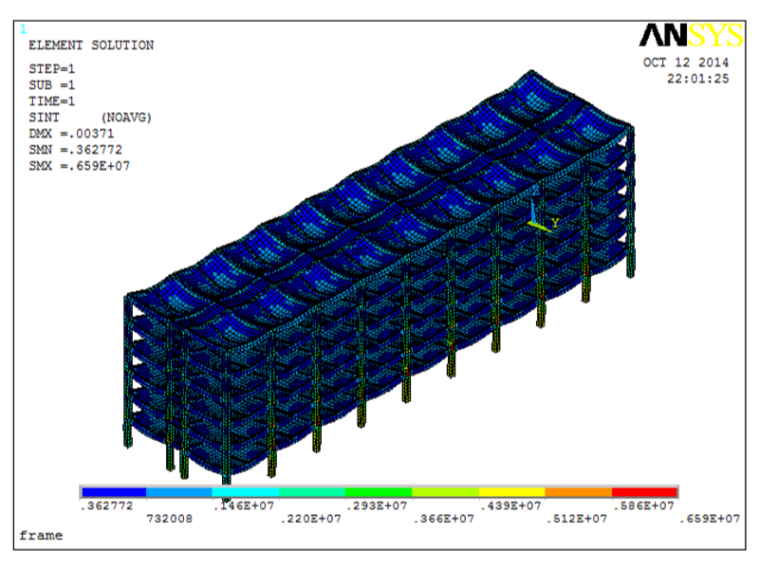This screenshot has height=570, width=760.
Task: Click the window number 1 label
Action: 24,30
